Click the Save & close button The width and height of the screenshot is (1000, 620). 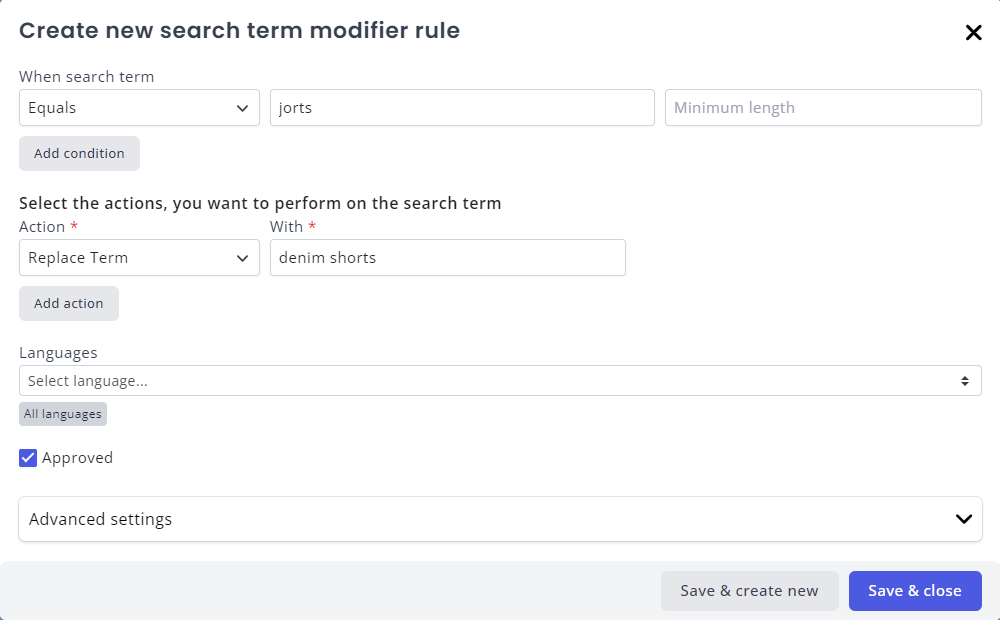click(914, 591)
